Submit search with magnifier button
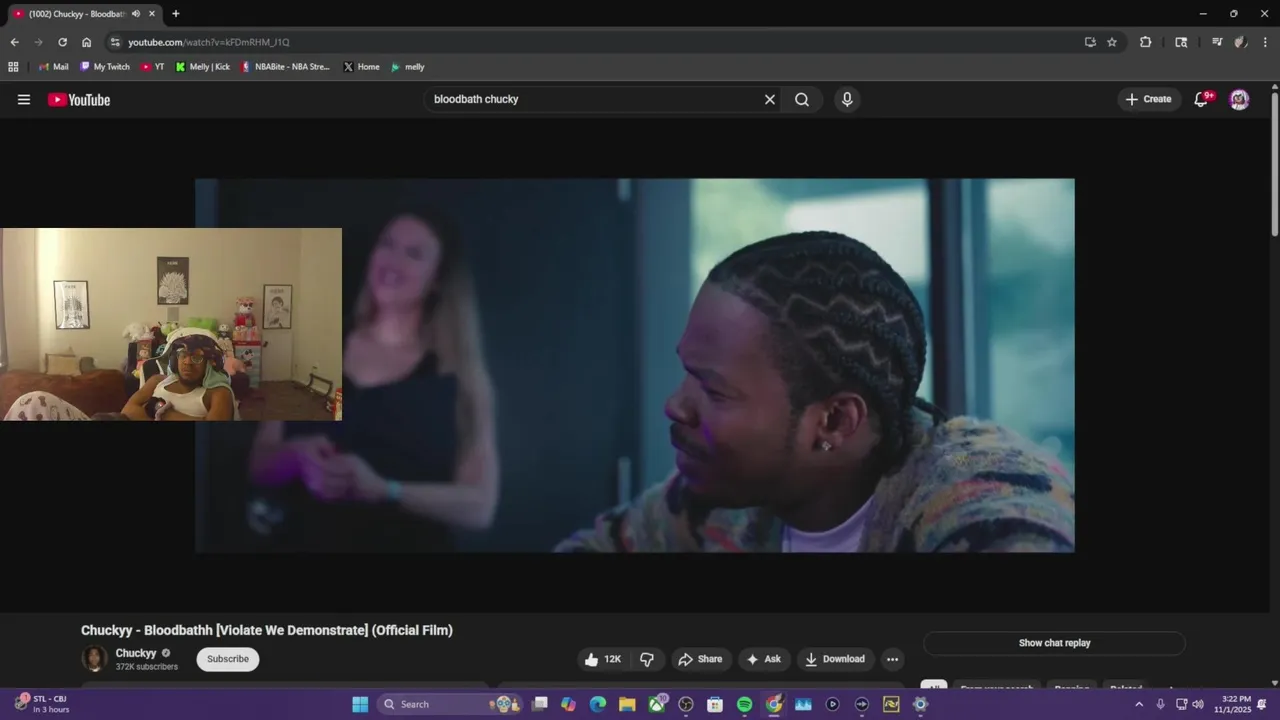 coord(802,99)
